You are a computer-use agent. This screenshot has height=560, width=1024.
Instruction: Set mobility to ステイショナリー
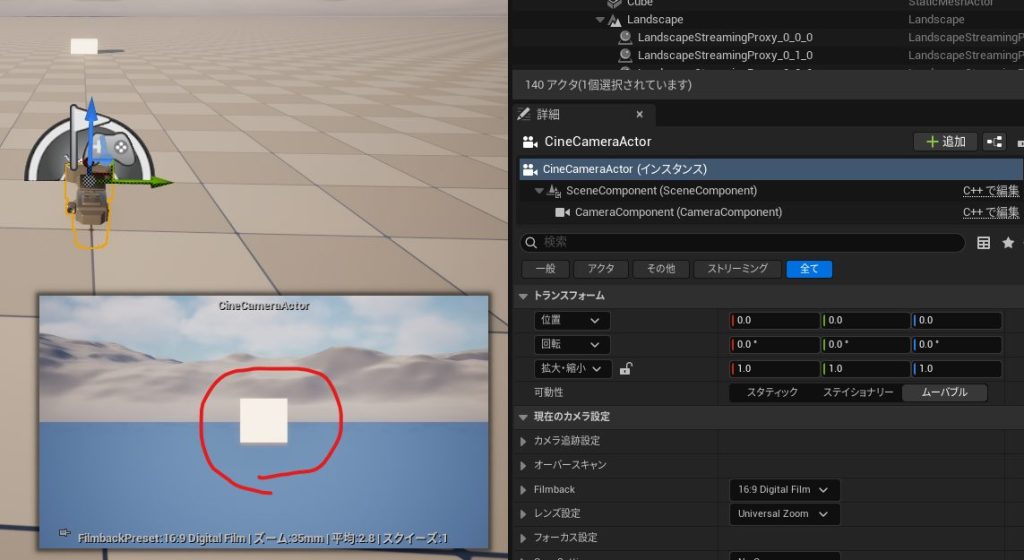pos(857,393)
